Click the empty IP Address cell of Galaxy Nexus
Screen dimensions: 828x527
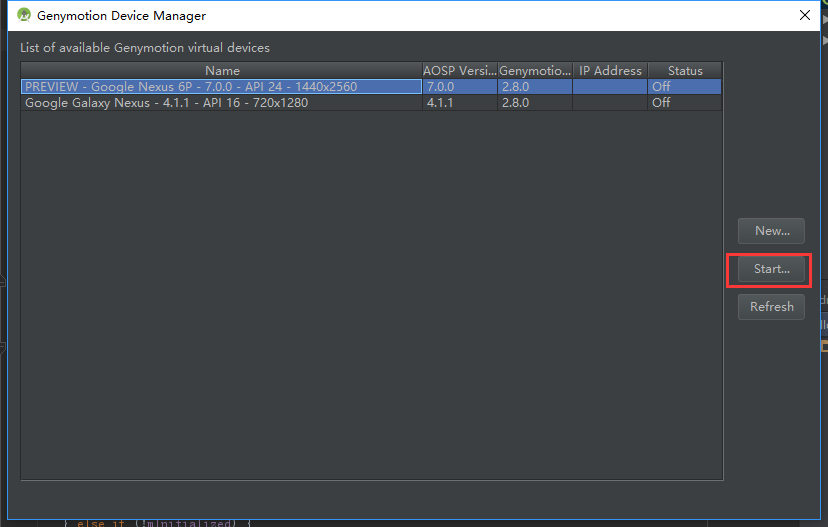pos(610,102)
